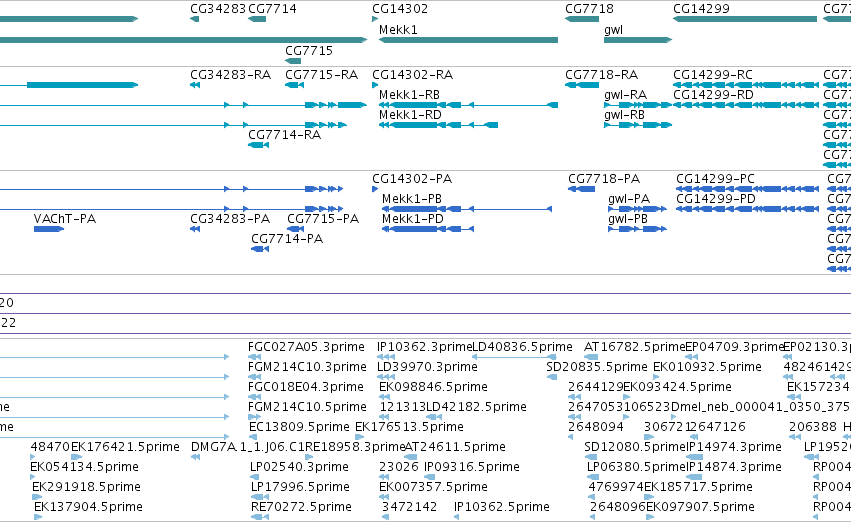Click the CG34283 gene label
The height and width of the screenshot is (522, 851).
(x=218, y=9)
